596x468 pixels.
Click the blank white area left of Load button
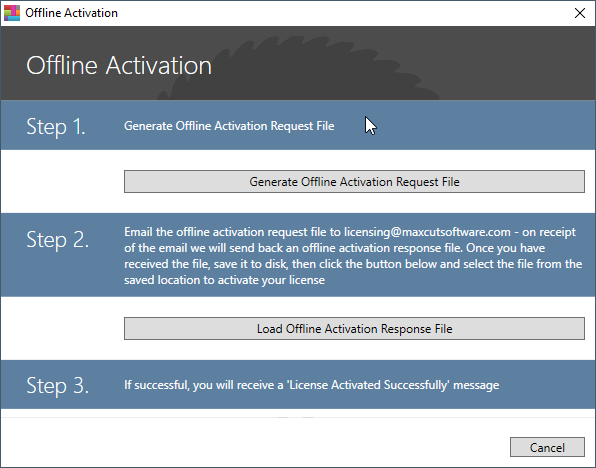point(62,328)
